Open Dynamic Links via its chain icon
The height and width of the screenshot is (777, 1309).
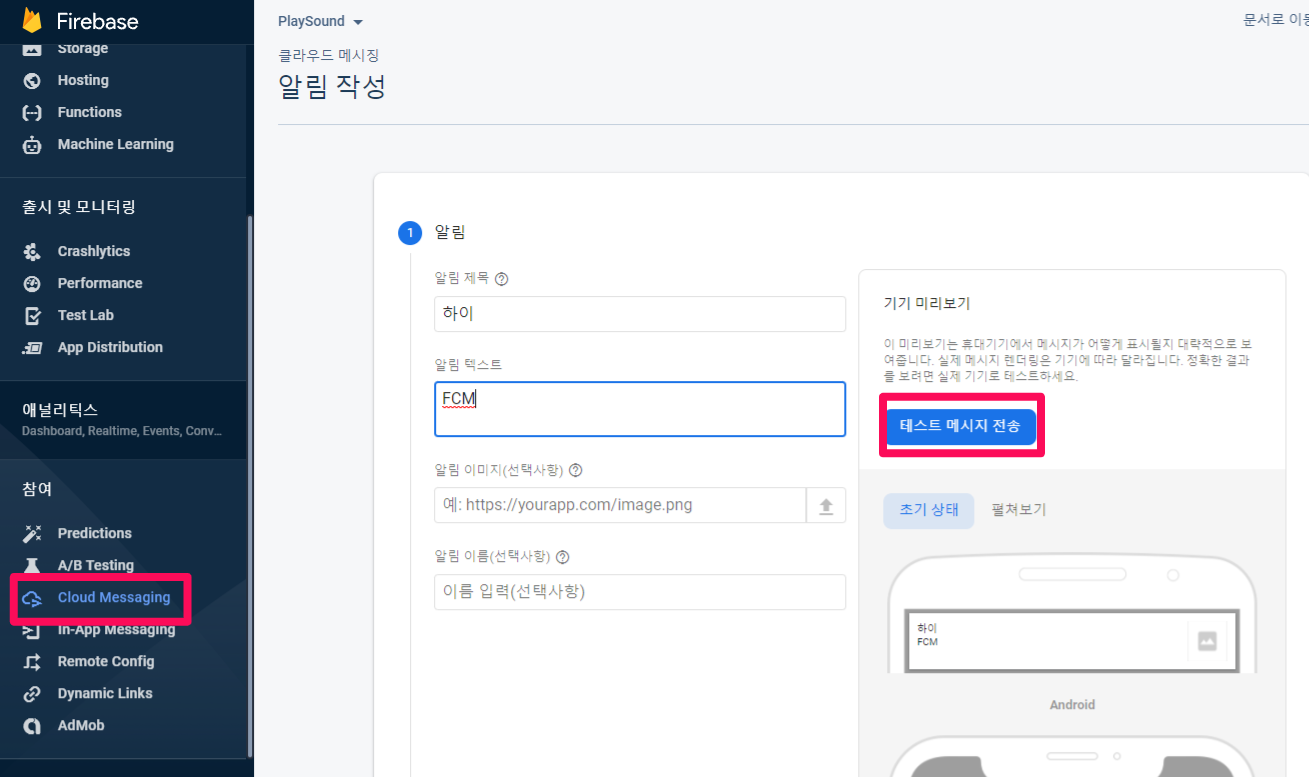(32, 693)
